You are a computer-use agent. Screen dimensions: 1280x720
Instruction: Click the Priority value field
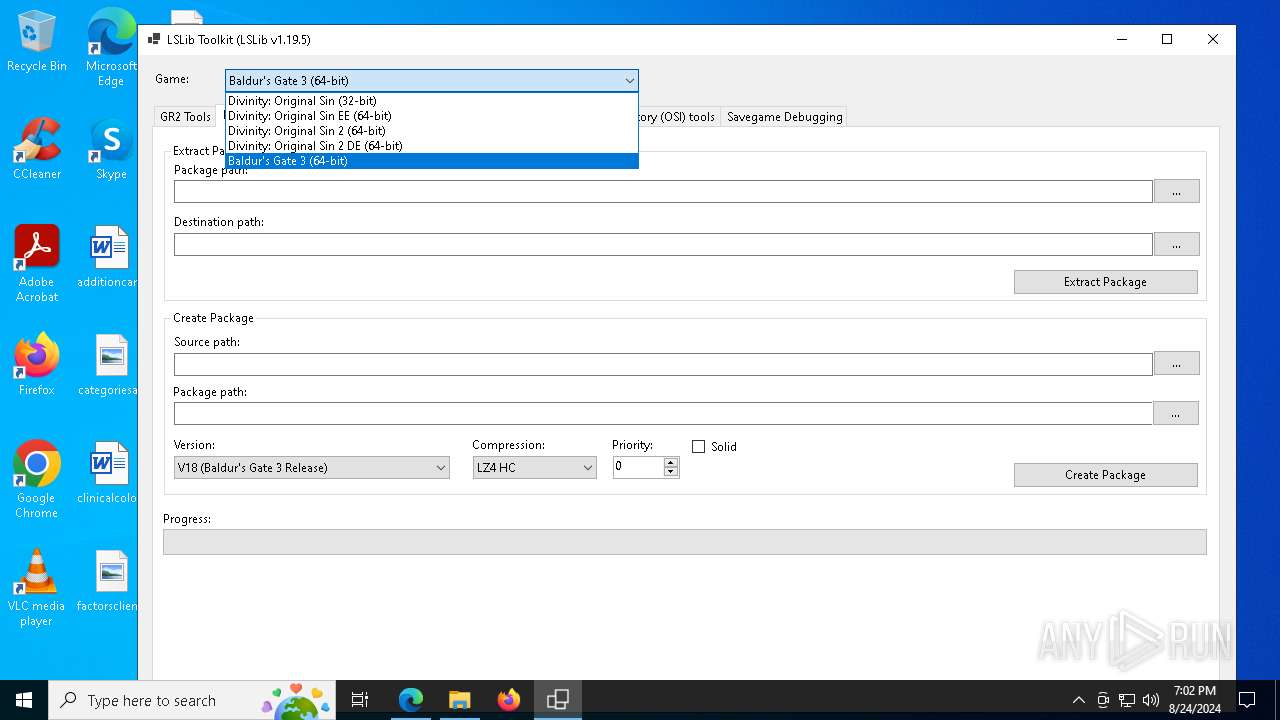click(x=638, y=467)
